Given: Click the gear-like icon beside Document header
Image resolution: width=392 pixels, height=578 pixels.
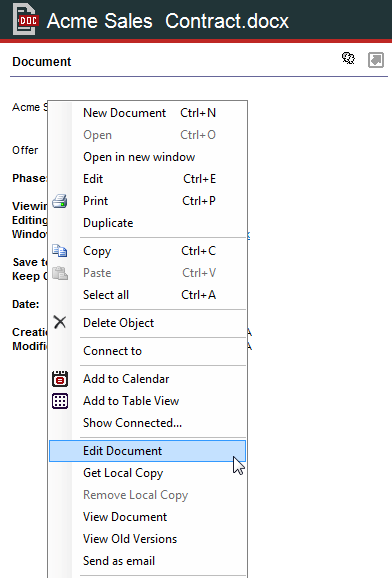Looking at the screenshot, I should coord(348,58).
